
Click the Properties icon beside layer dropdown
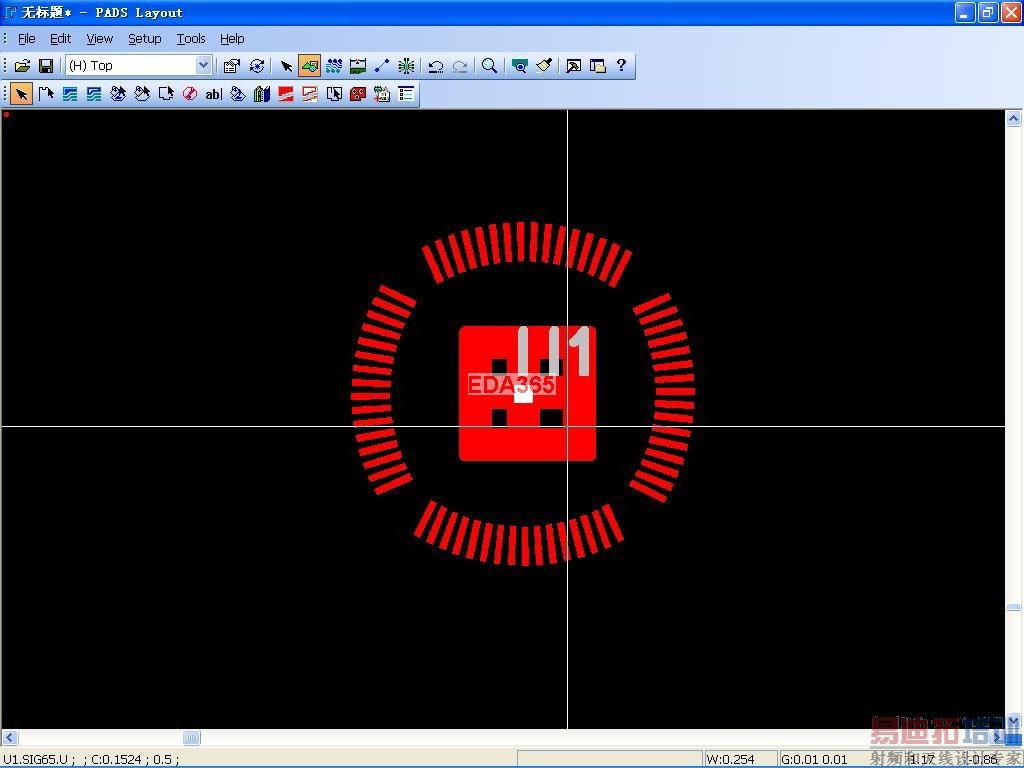[232, 66]
